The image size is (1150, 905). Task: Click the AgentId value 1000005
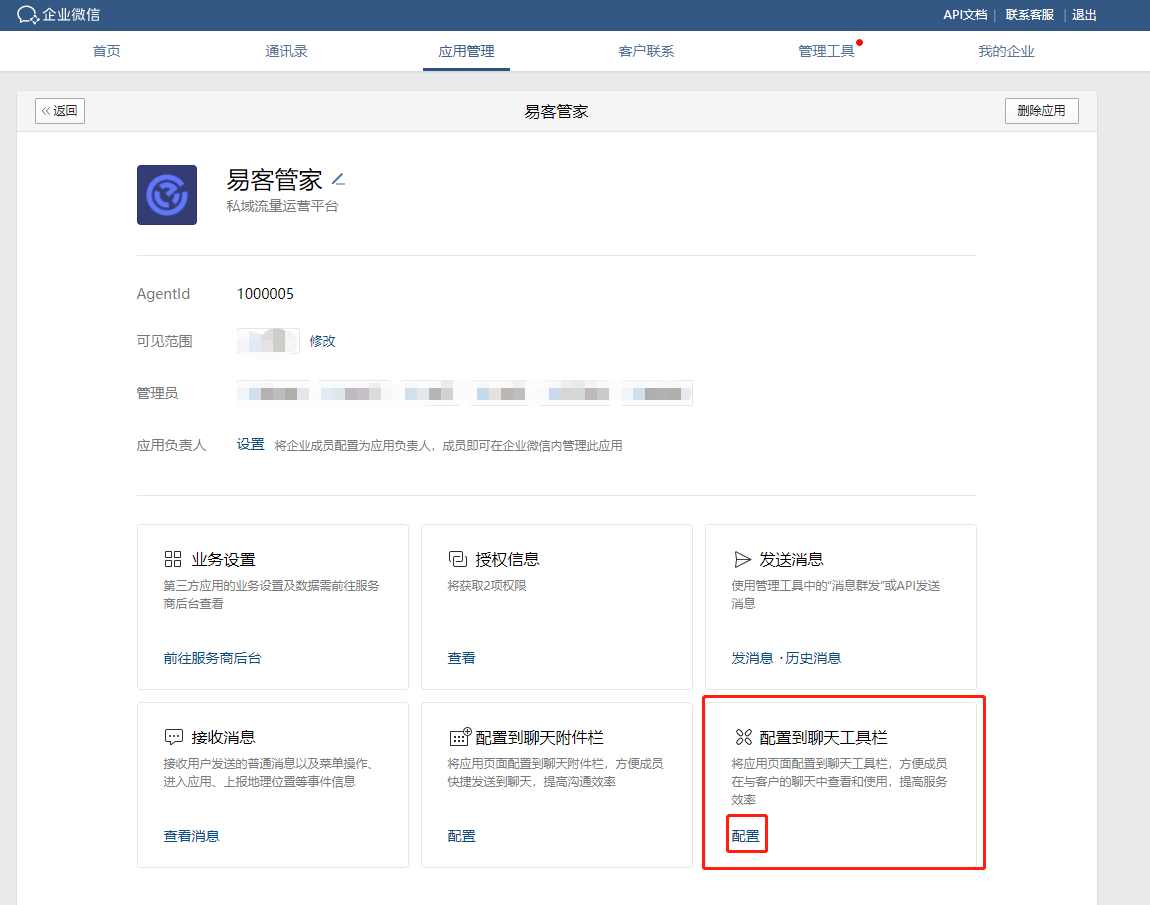coord(265,294)
